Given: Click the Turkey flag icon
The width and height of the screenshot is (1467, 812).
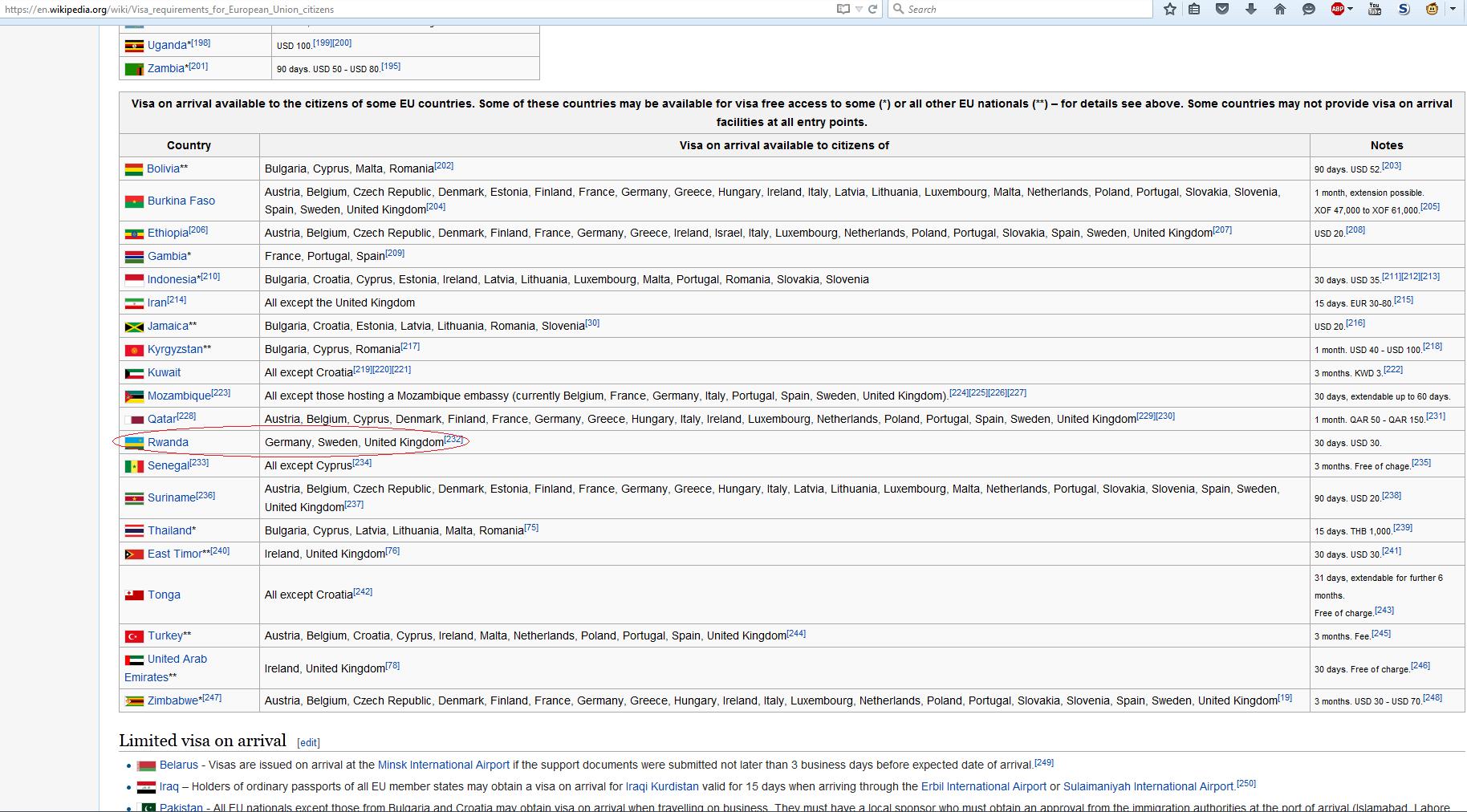Looking at the screenshot, I should [134, 636].
